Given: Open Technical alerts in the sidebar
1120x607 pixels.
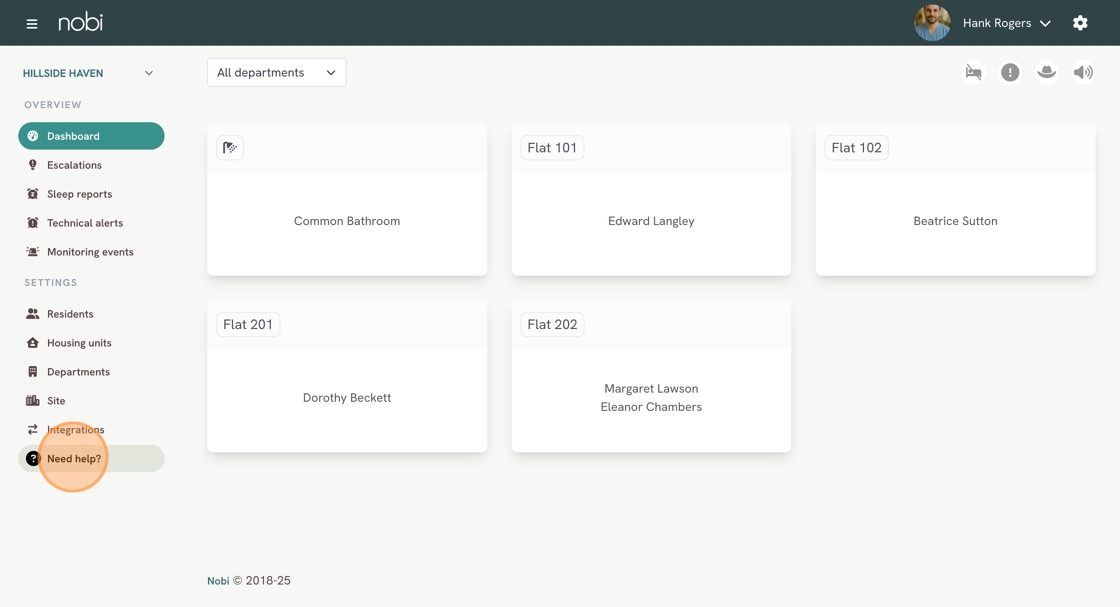Looking at the screenshot, I should (x=84, y=223).
